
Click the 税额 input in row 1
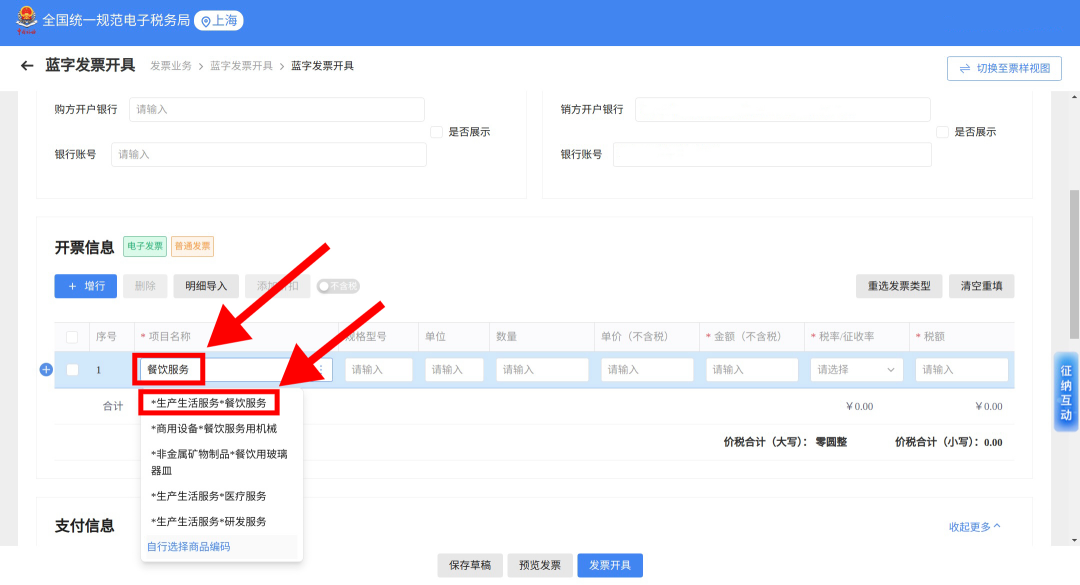(962, 369)
